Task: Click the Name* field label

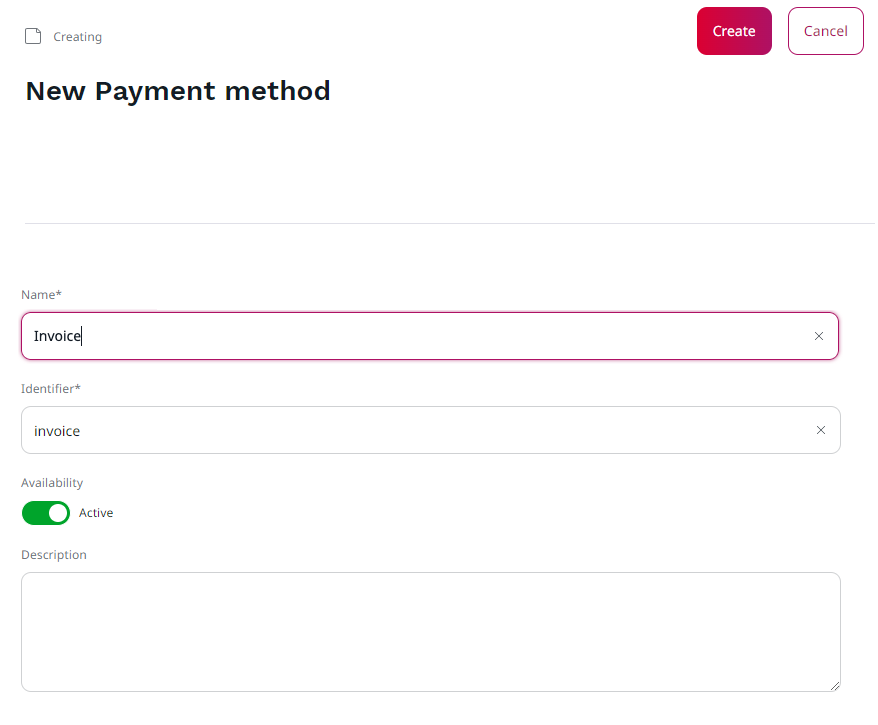Action: pyautogui.click(x=40, y=294)
